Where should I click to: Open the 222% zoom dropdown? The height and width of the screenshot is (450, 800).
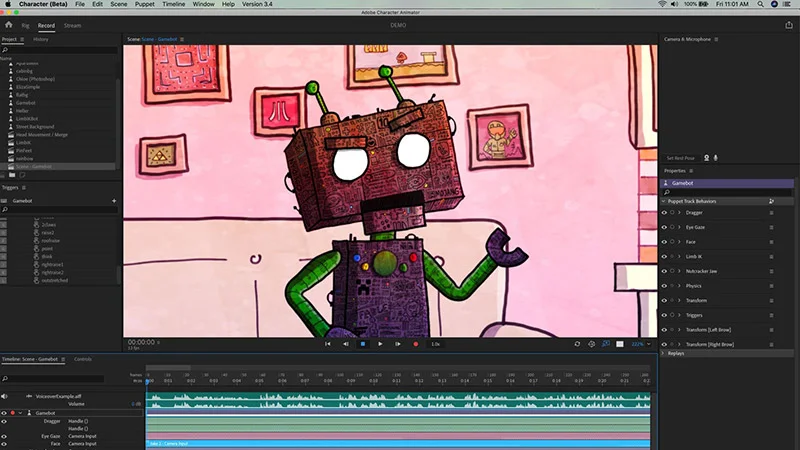tap(641, 344)
